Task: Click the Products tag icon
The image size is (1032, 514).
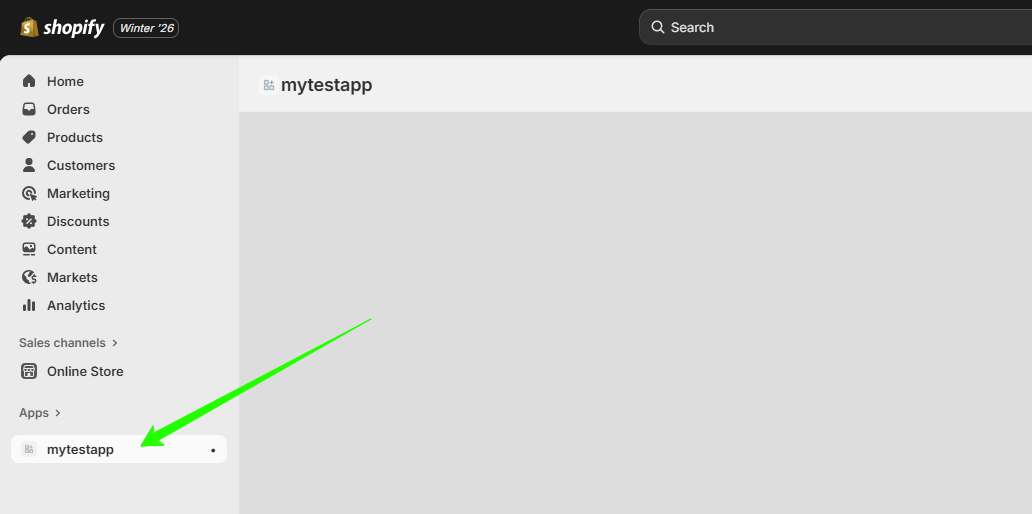Action: coord(29,137)
